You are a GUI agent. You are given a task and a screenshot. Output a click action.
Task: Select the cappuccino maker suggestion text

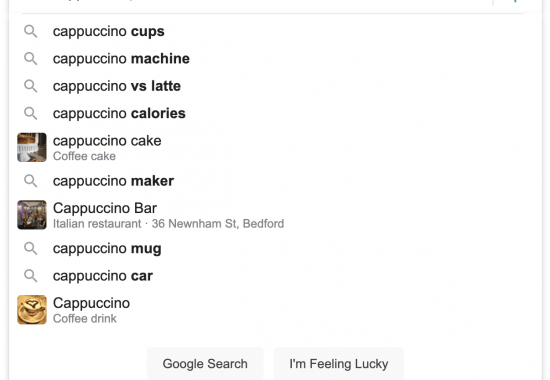click(x=113, y=181)
